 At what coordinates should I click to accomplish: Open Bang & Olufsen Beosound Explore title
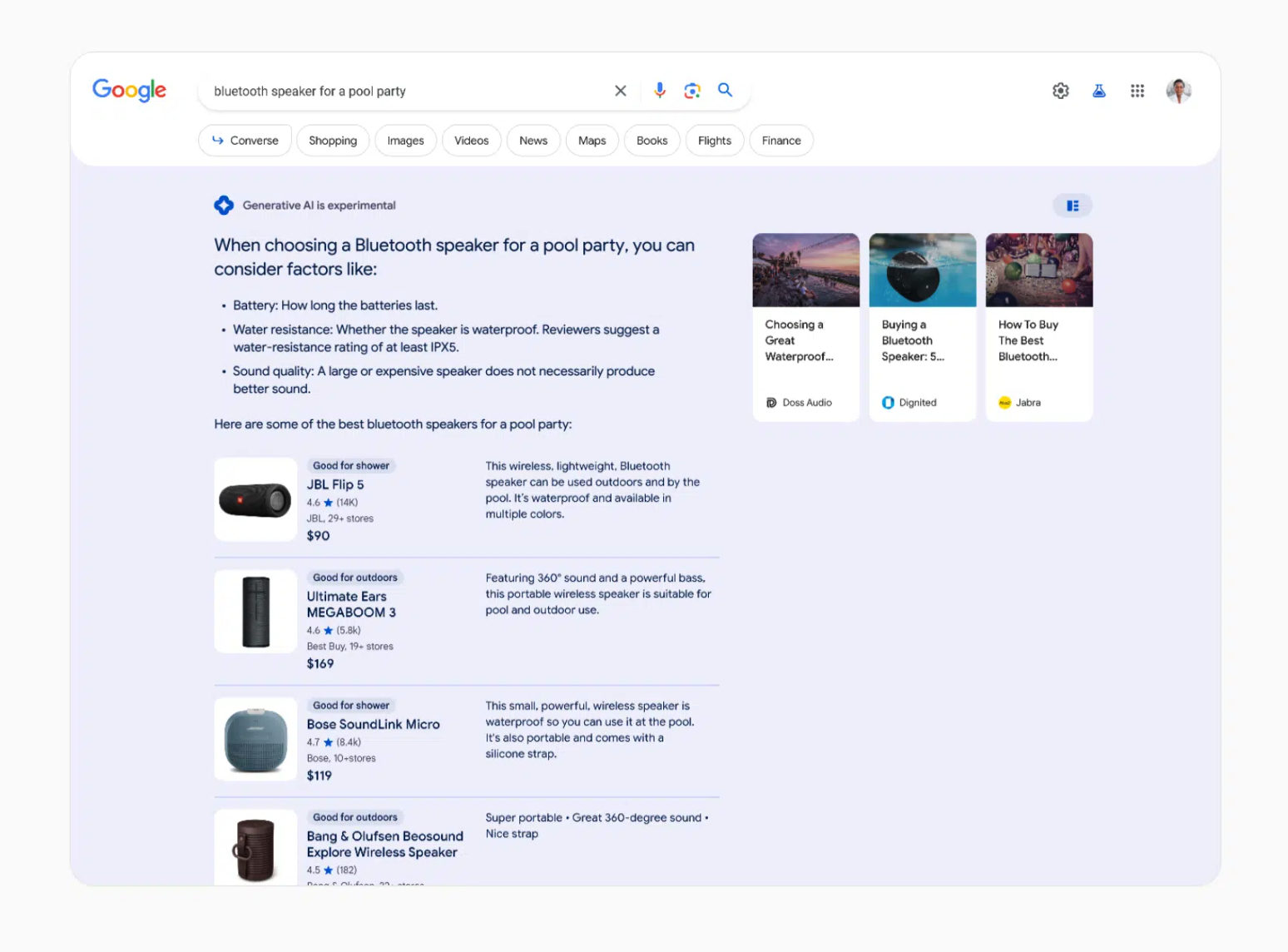point(385,844)
